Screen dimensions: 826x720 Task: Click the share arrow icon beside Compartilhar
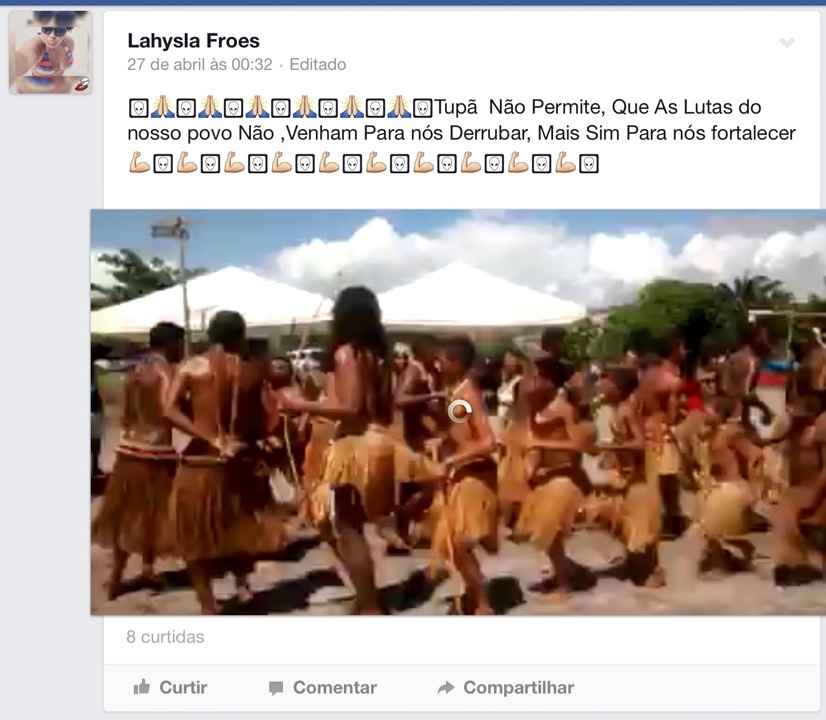(446, 687)
